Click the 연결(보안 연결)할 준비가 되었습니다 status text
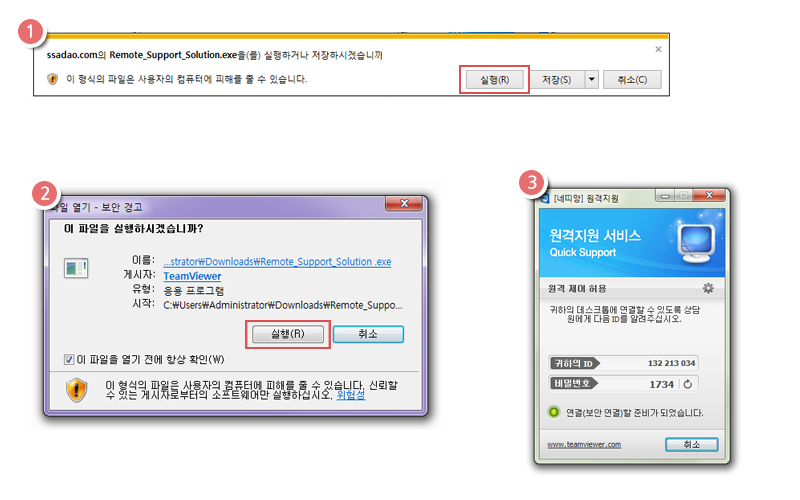The image size is (800, 500). [x=634, y=413]
